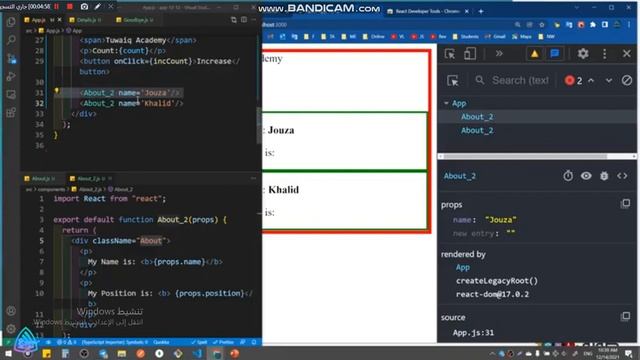
Task: Inspect matching DOM element eye icon
Action: click(586, 176)
